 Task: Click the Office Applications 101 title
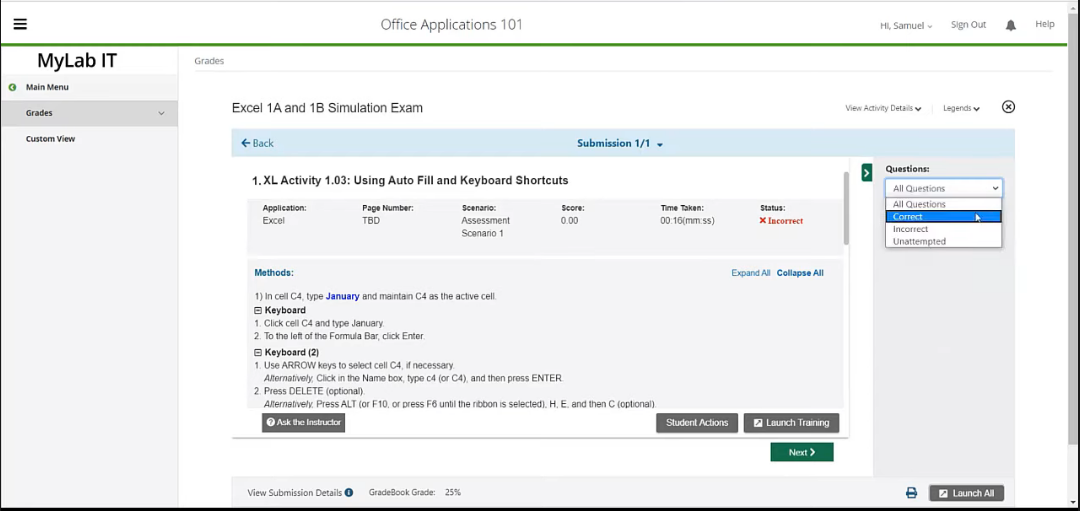point(451,25)
